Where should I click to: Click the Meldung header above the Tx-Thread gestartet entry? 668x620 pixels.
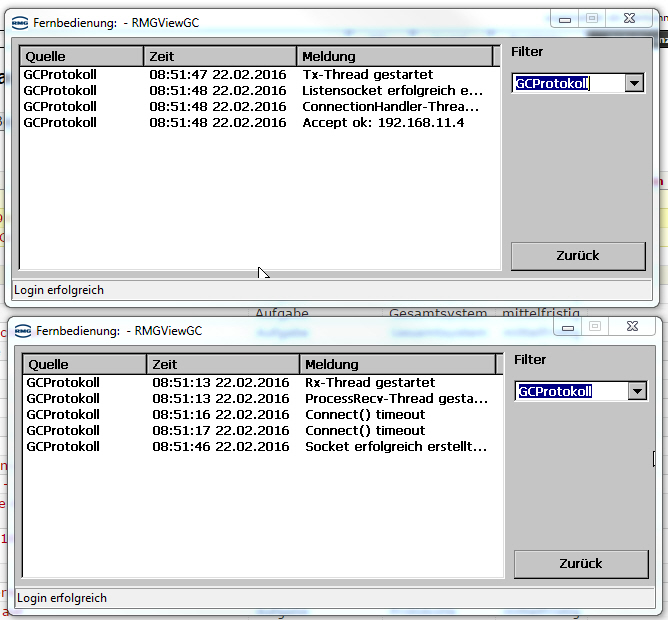pyautogui.click(x=395, y=56)
